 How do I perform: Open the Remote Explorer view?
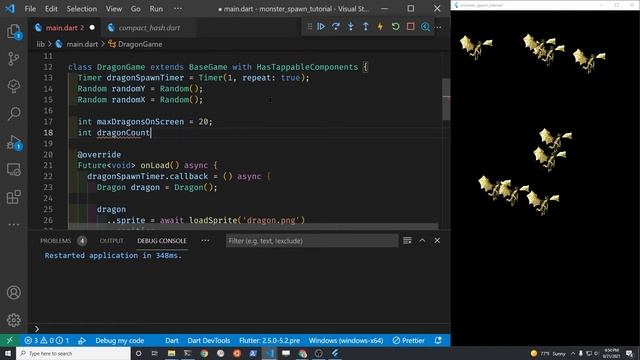click(14, 169)
